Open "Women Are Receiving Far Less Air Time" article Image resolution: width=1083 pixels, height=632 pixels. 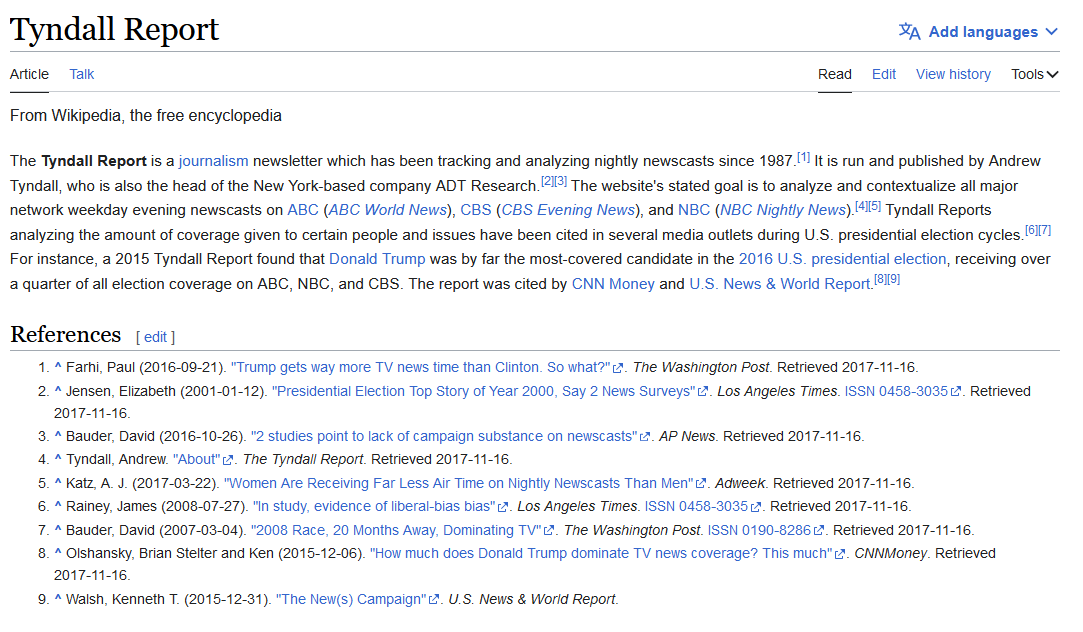point(459,483)
